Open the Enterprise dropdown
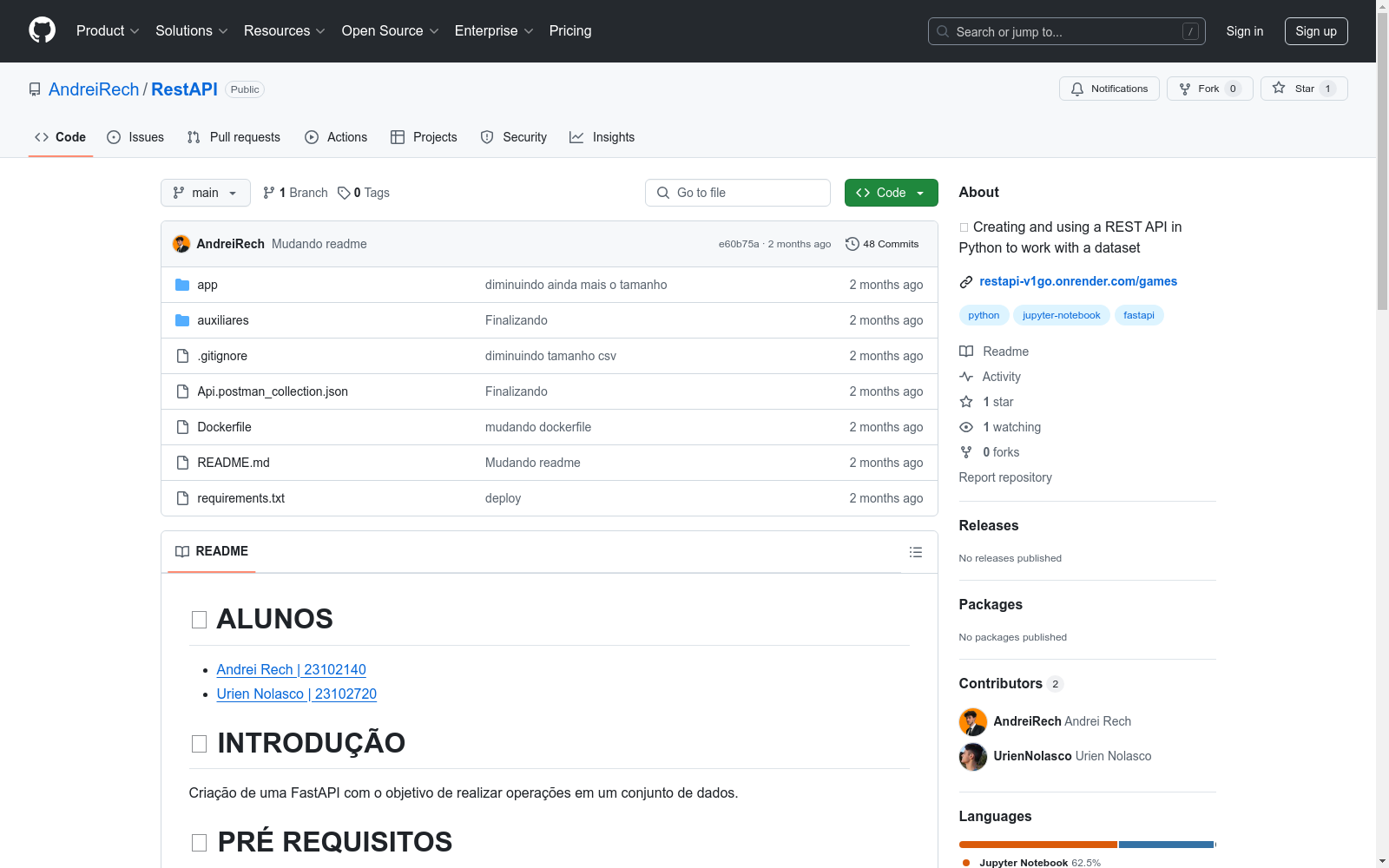 tap(494, 31)
